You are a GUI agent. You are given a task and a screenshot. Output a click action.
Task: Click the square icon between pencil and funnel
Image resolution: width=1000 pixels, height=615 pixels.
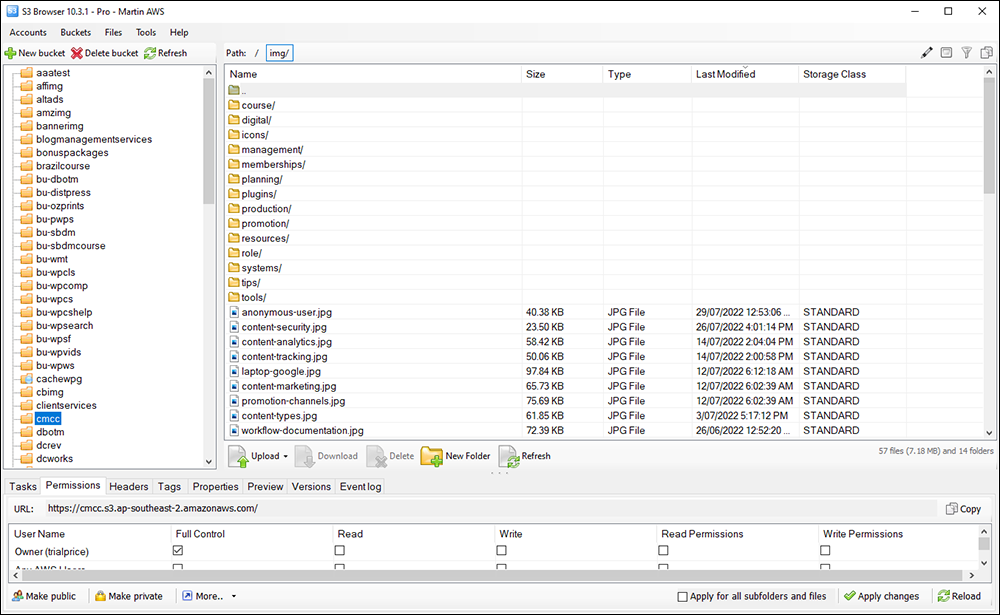point(946,53)
